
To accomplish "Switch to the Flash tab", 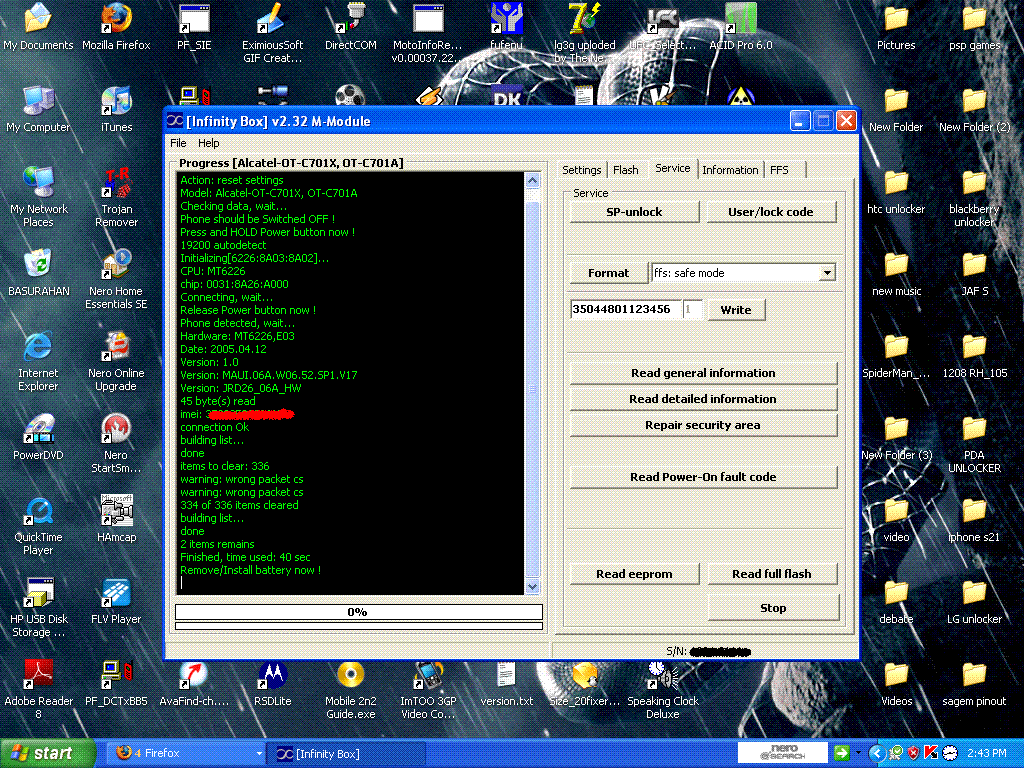I will pyautogui.click(x=625, y=170).
